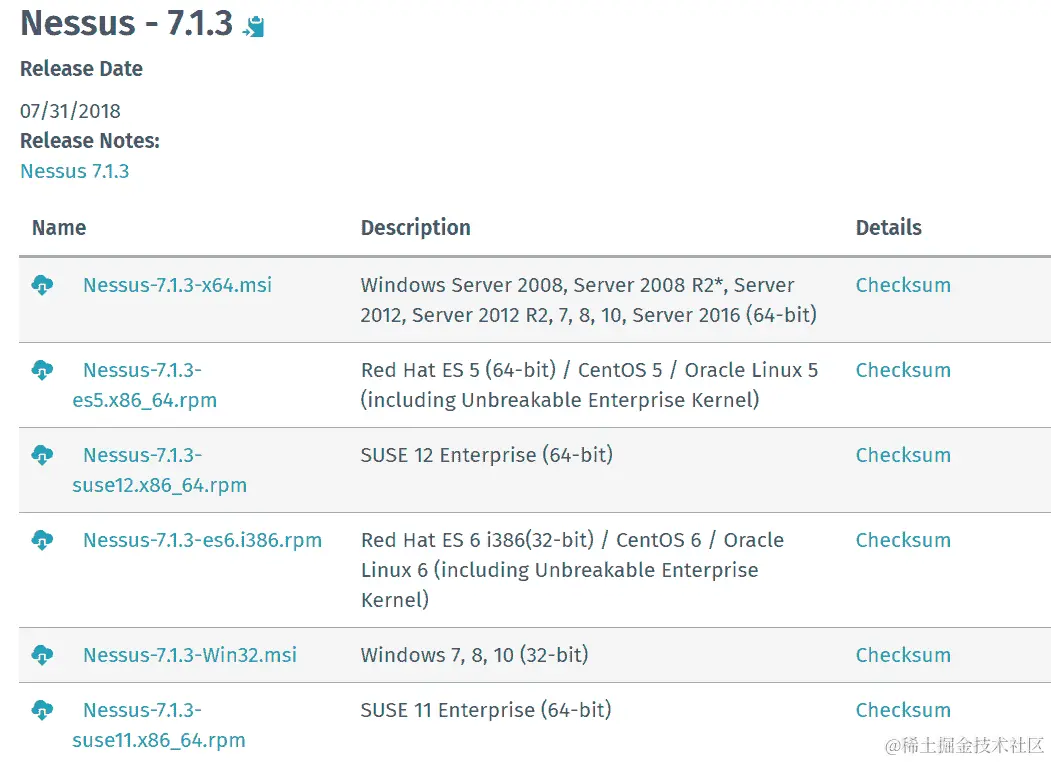Image resolution: width=1051 pixels, height=762 pixels.
Task: Click the release date 07/31/2018
Action: (x=70, y=111)
